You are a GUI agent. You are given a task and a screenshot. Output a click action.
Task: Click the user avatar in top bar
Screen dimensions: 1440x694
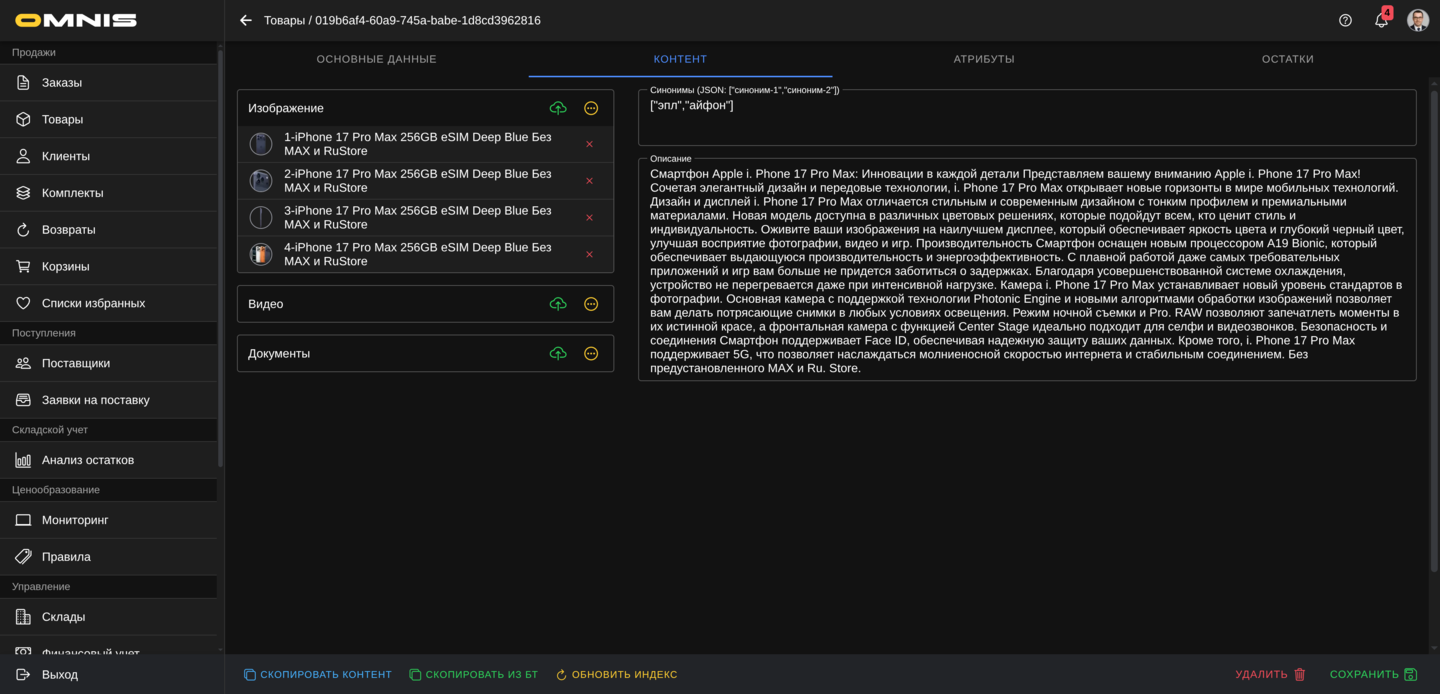pos(1417,20)
